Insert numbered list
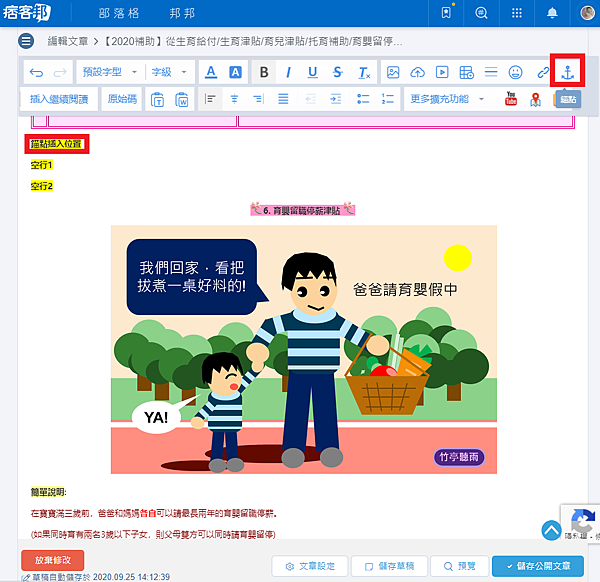The height and width of the screenshot is (582, 600). point(388,99)
